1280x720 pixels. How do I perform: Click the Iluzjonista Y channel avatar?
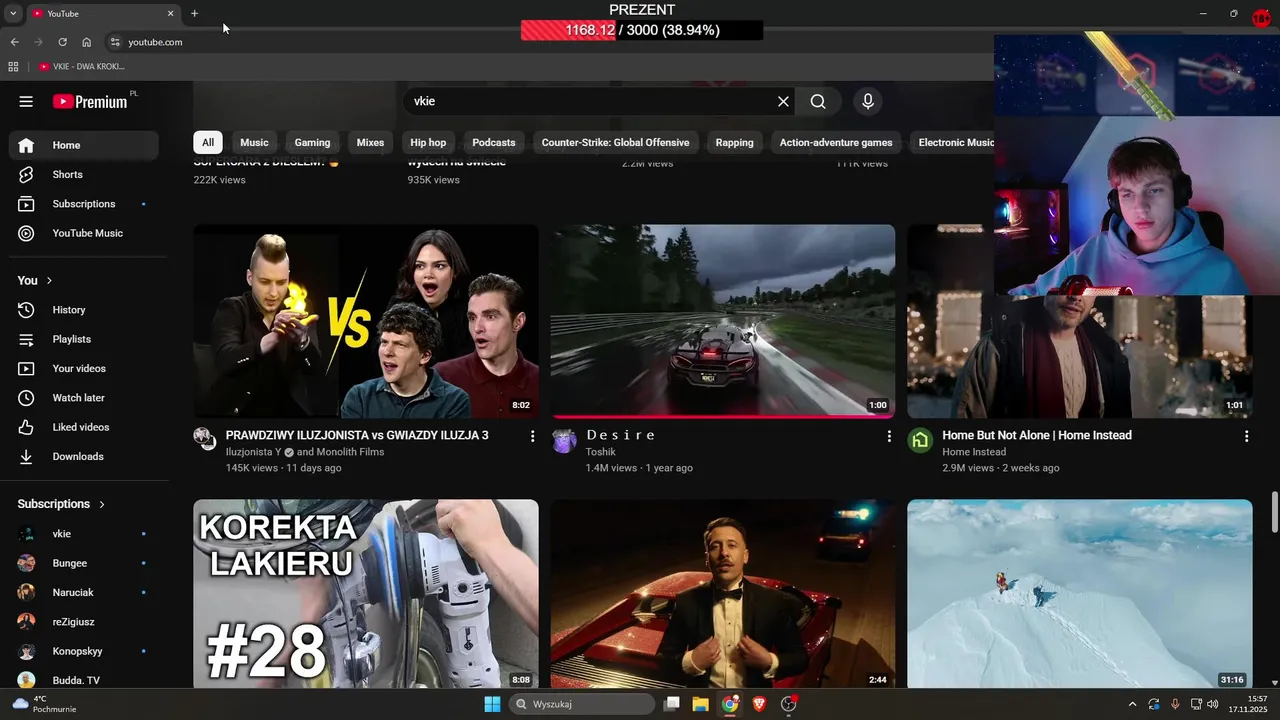pos(205,440)
